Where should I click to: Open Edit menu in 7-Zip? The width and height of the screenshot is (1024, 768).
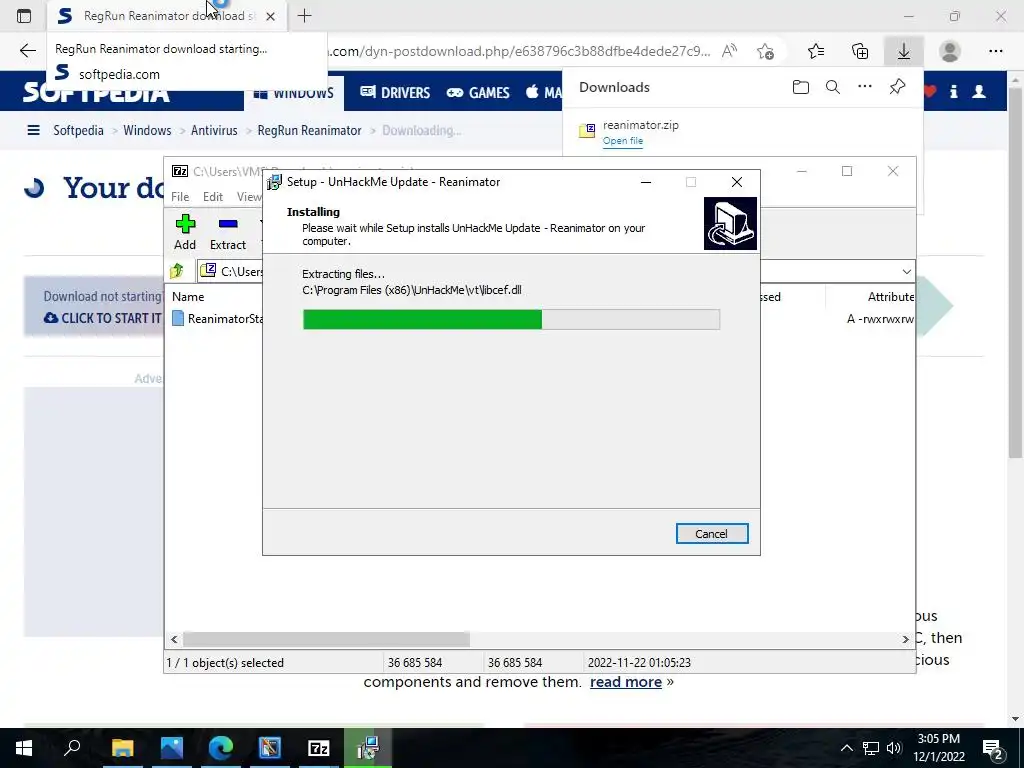click(213, 197)
